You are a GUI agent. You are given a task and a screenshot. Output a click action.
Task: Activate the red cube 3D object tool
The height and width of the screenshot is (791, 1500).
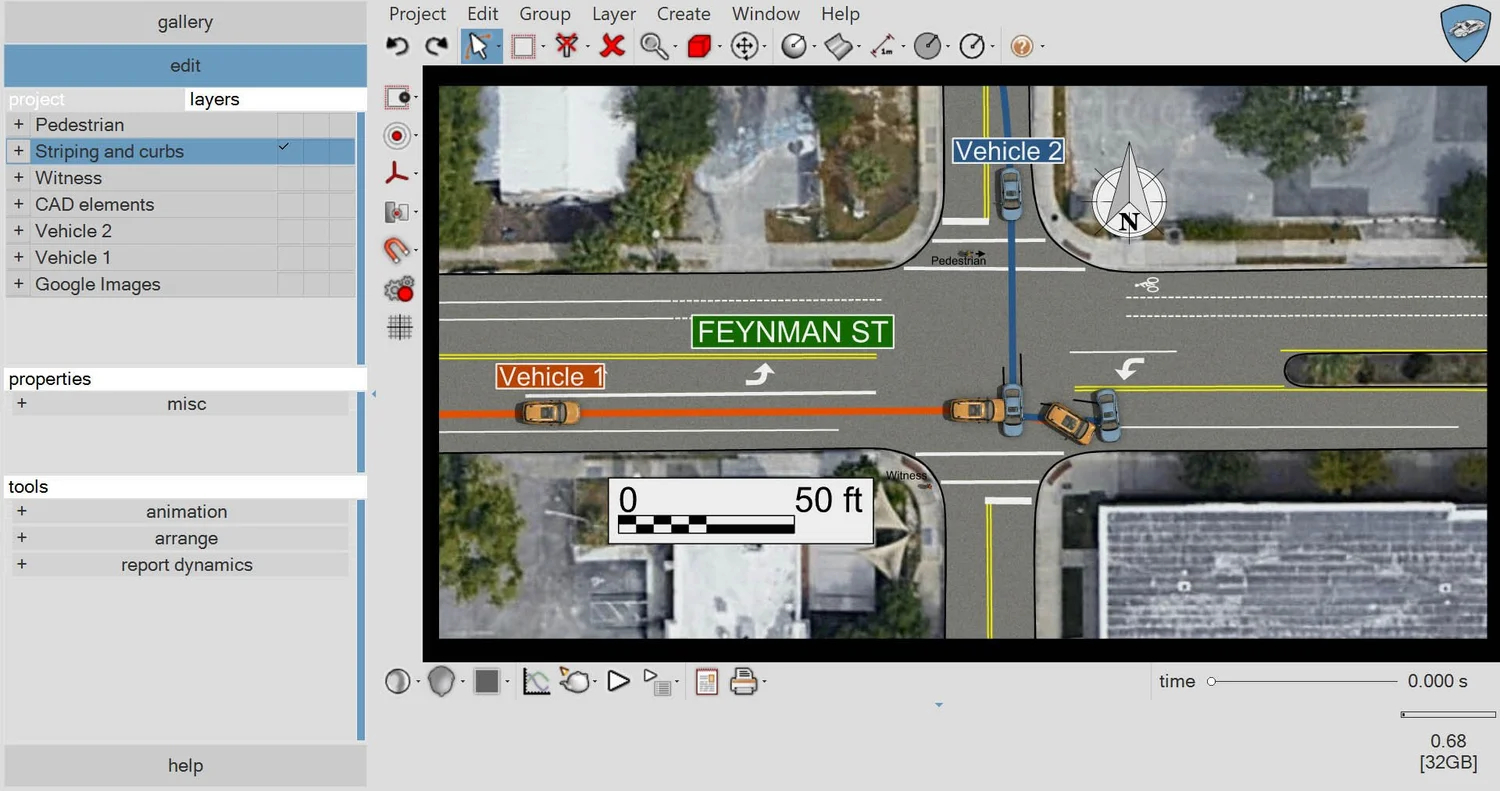(700, 45)
